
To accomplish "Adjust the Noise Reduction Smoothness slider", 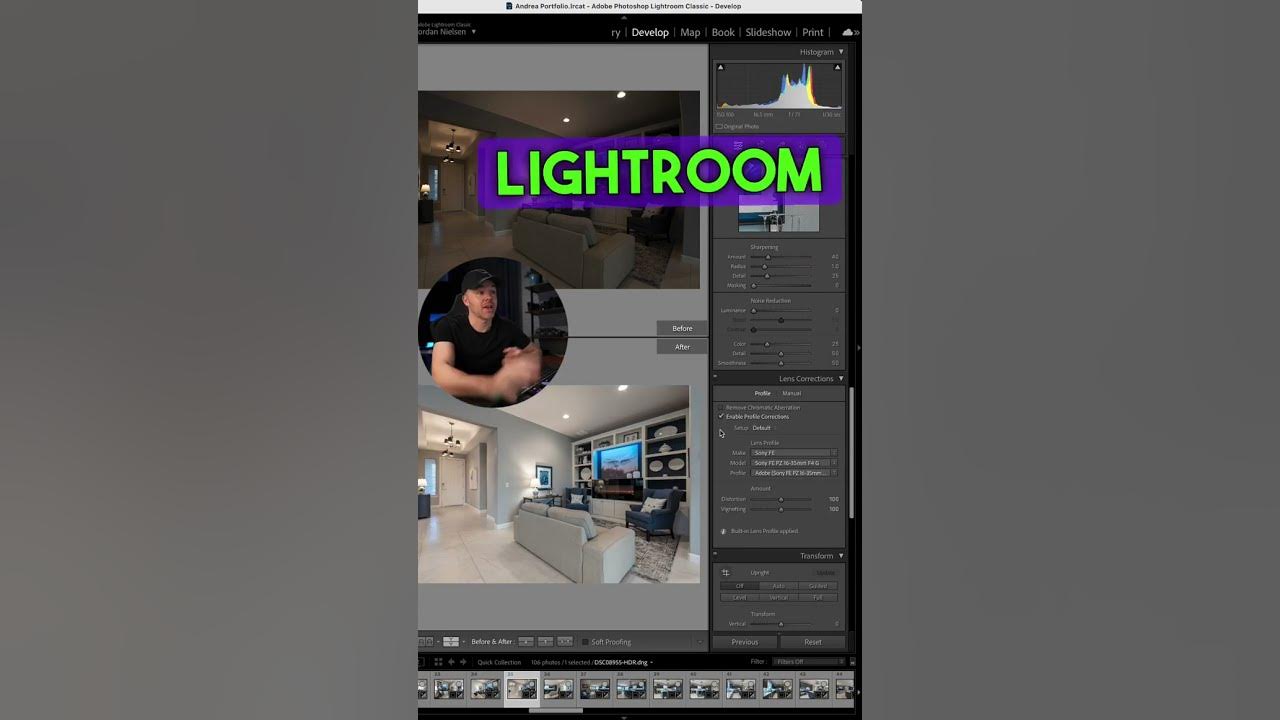I will pos(781,363).
